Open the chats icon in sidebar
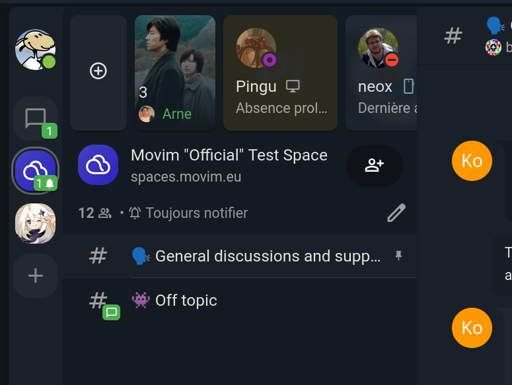 [x=35, y=119]
